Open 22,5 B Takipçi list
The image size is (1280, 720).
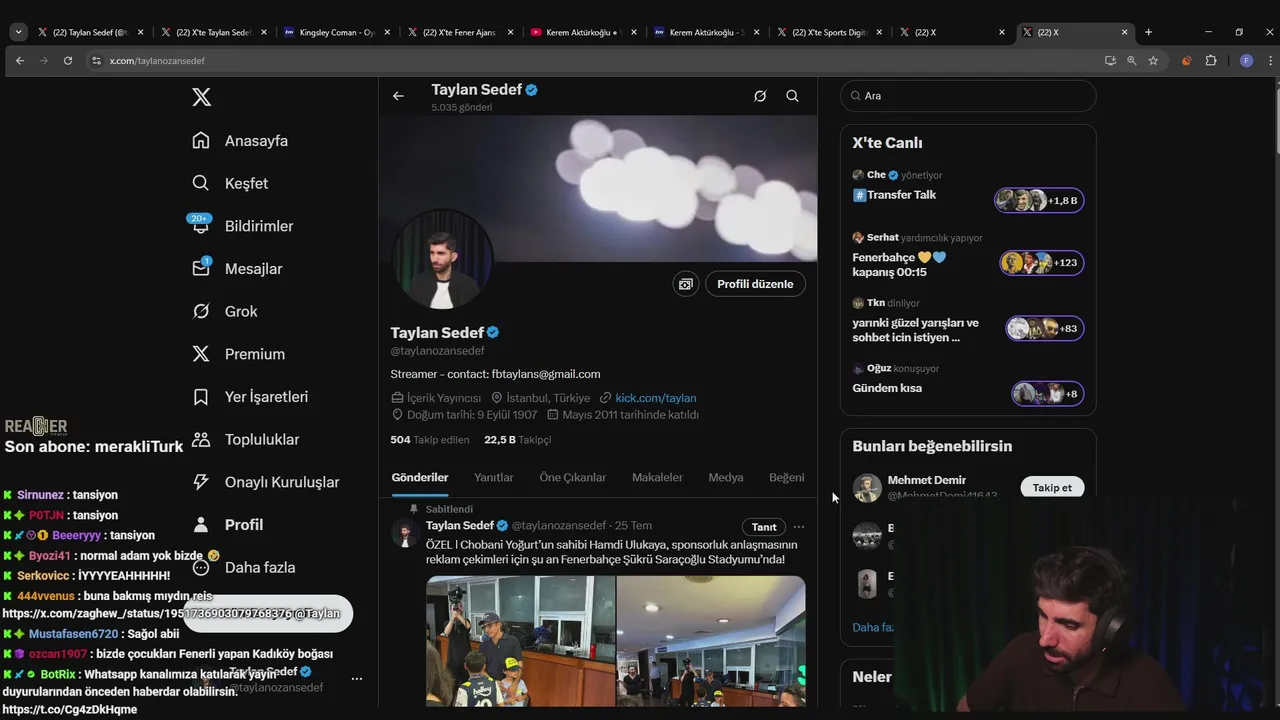pyautogui.click(x=518, y=440)
